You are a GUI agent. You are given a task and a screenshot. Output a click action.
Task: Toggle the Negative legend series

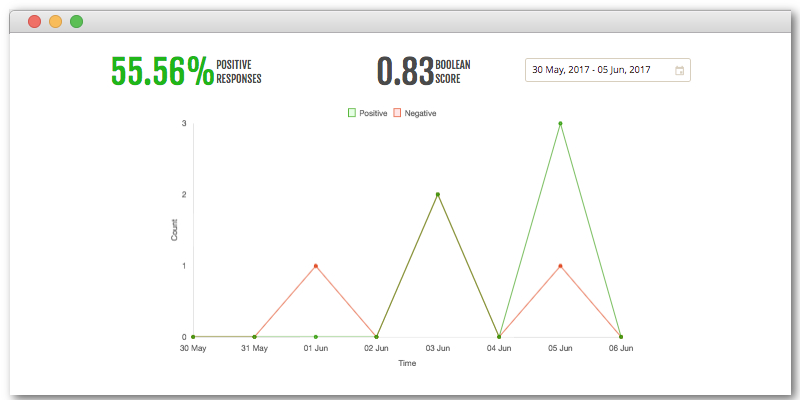415,113
